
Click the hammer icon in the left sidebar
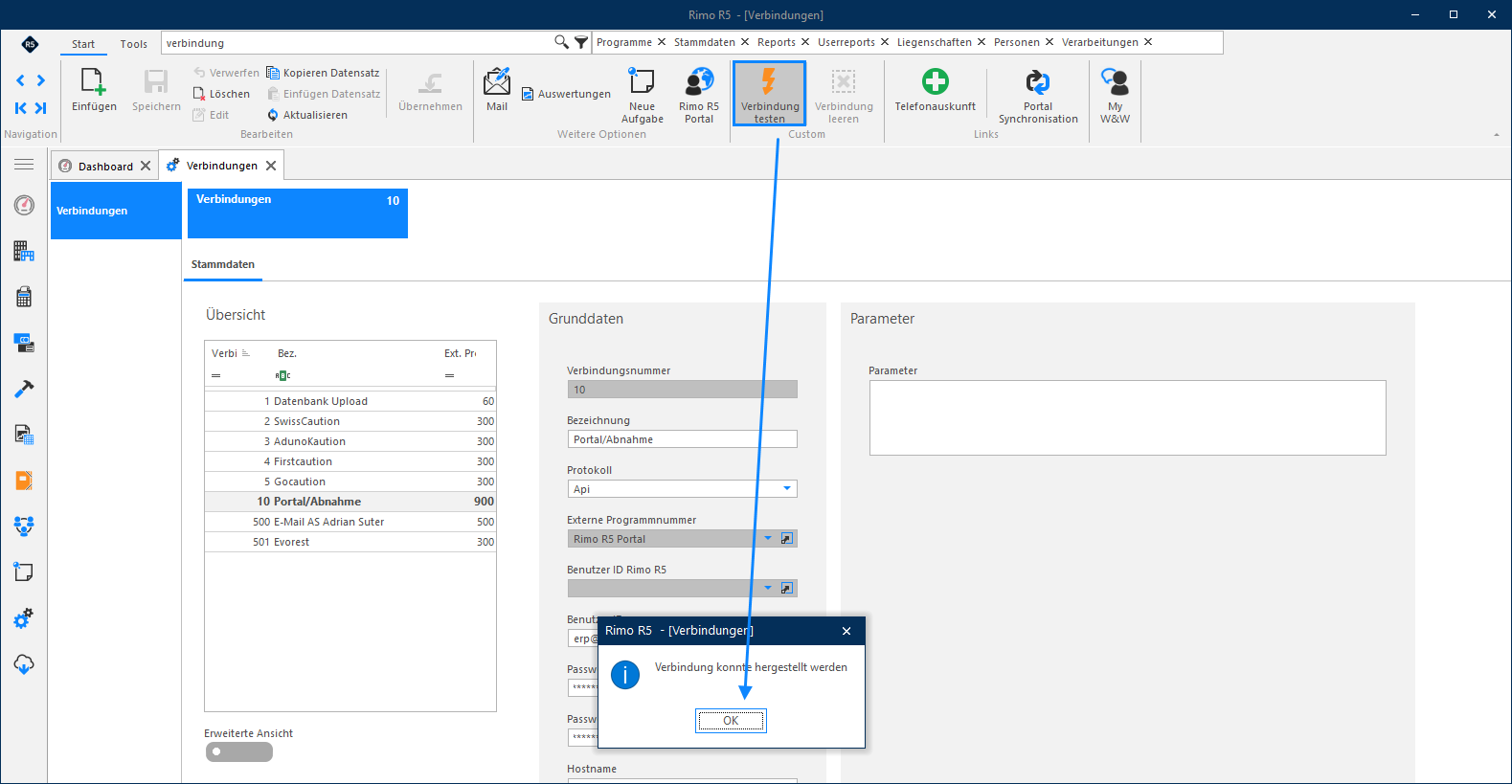[x=24, y=389]
